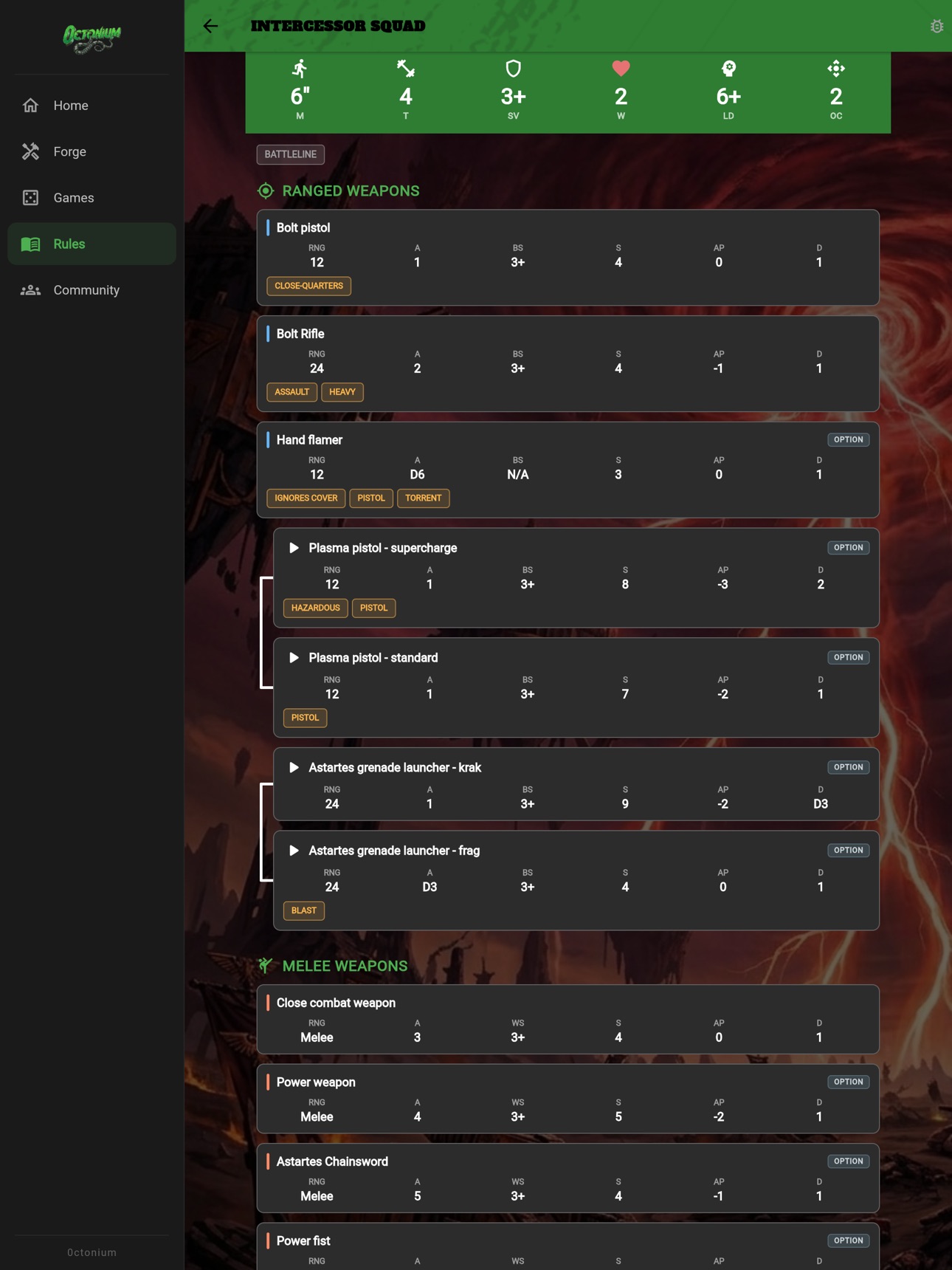Select the Bolt Rifle weapon title

click(x=300, y=334)
